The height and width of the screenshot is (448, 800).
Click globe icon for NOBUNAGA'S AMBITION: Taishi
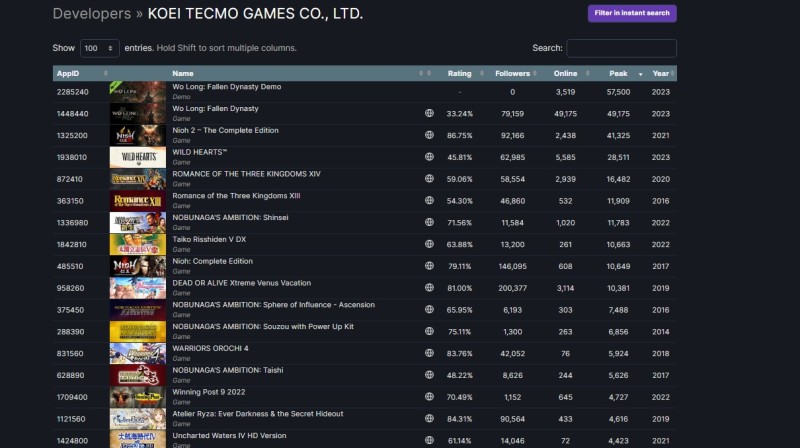point(429,375)
